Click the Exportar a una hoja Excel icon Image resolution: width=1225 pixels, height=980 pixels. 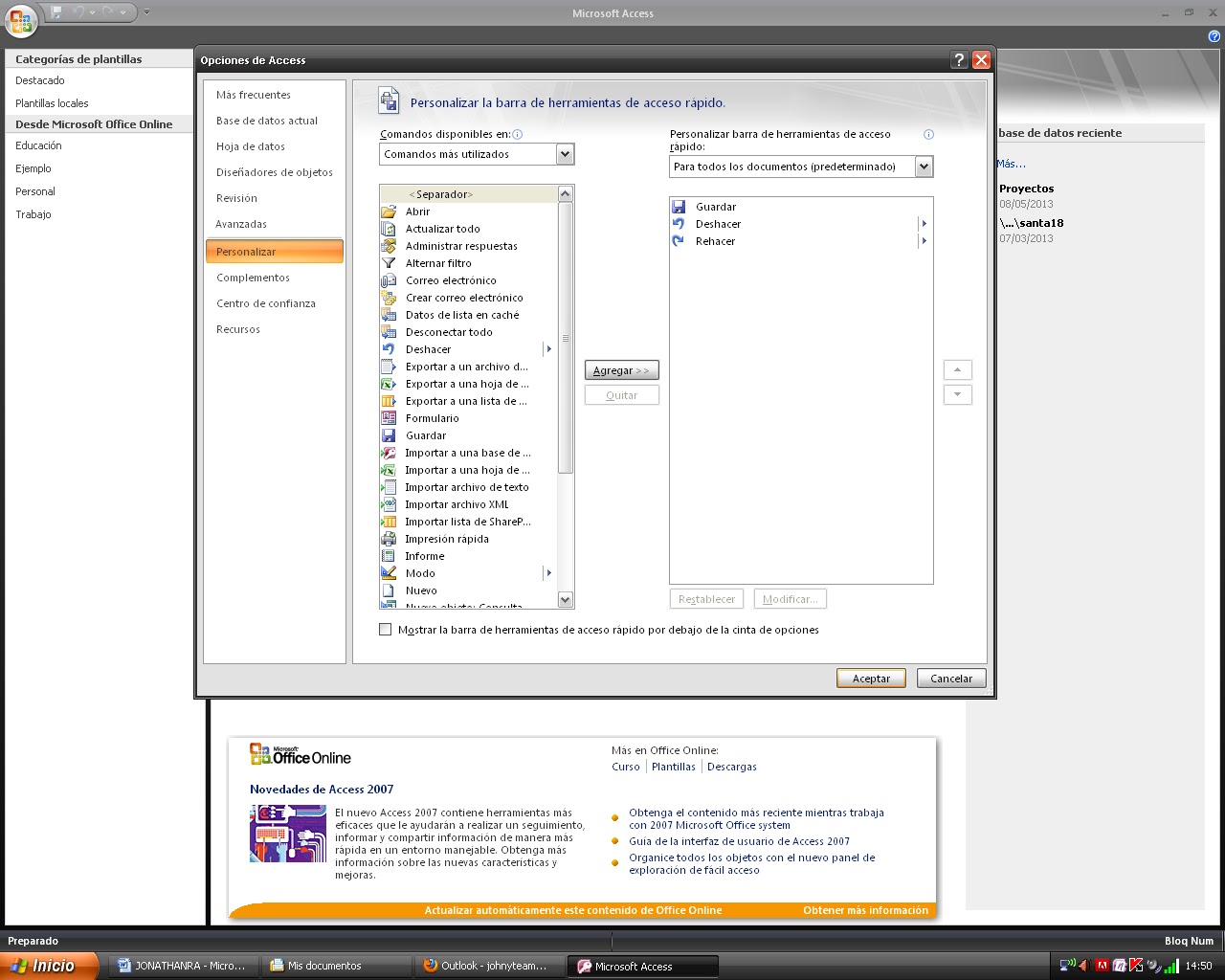(x=389, y=384)
